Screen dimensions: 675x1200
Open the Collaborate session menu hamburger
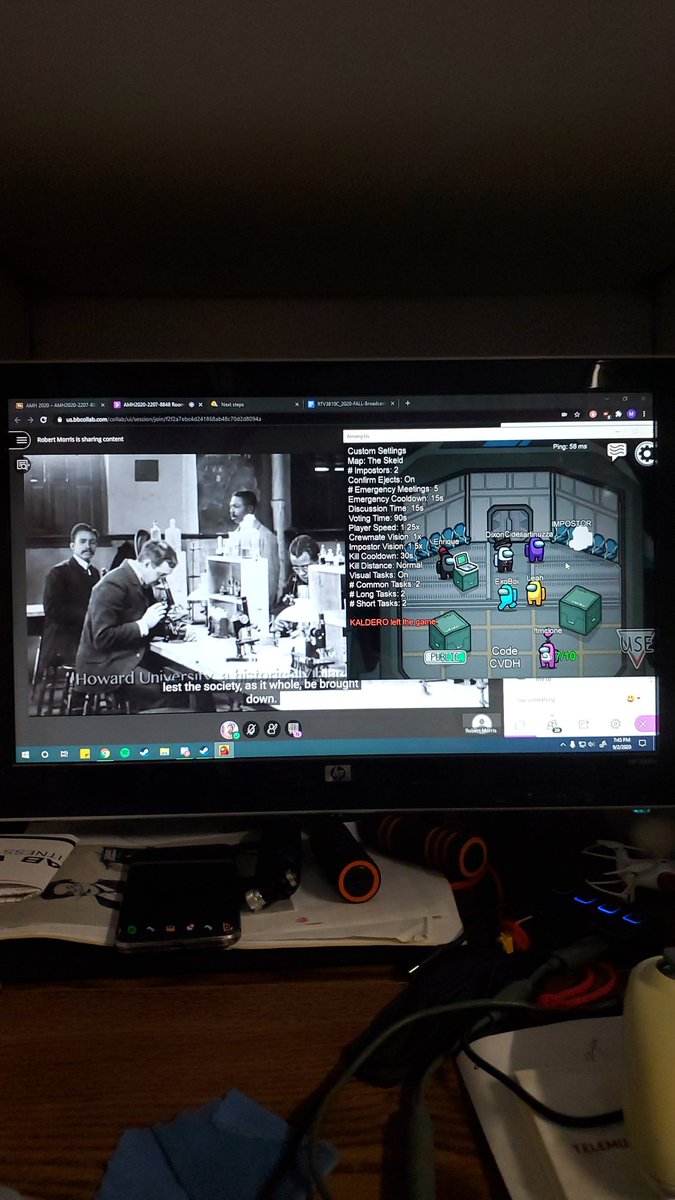(22, 440)
